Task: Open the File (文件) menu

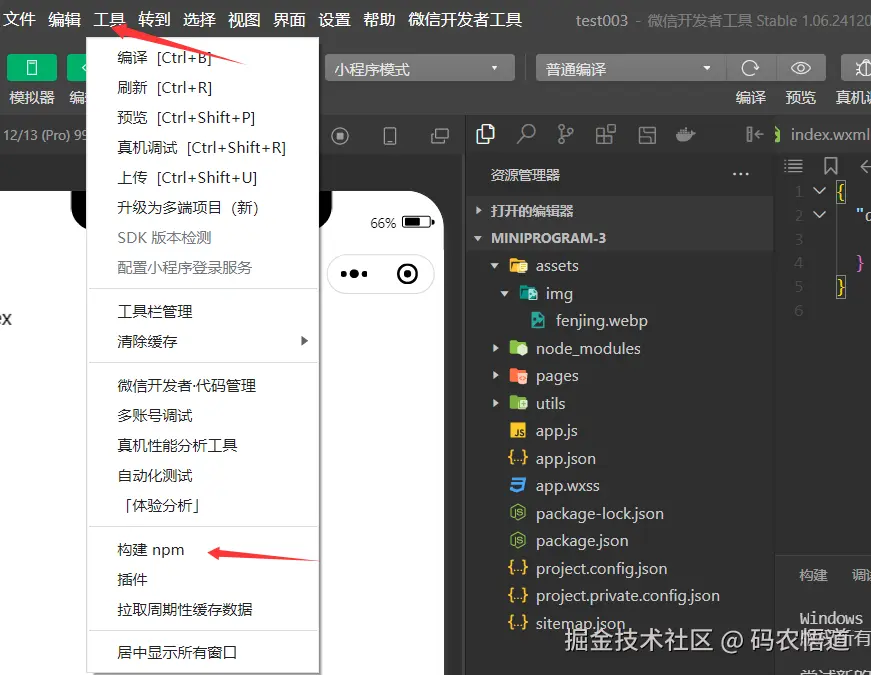Action: 19,19
